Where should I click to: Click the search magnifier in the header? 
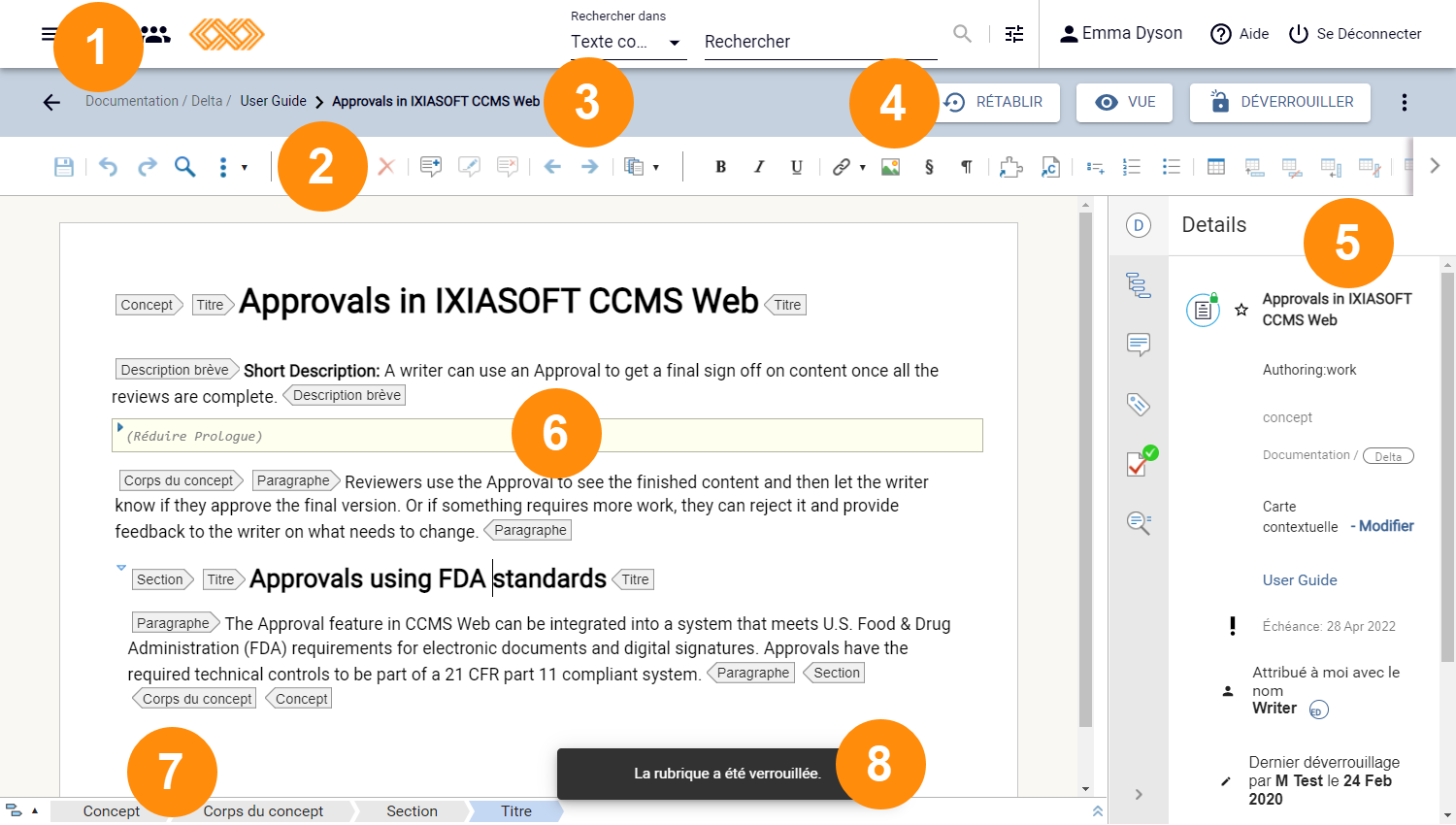(x=962, y=34)
